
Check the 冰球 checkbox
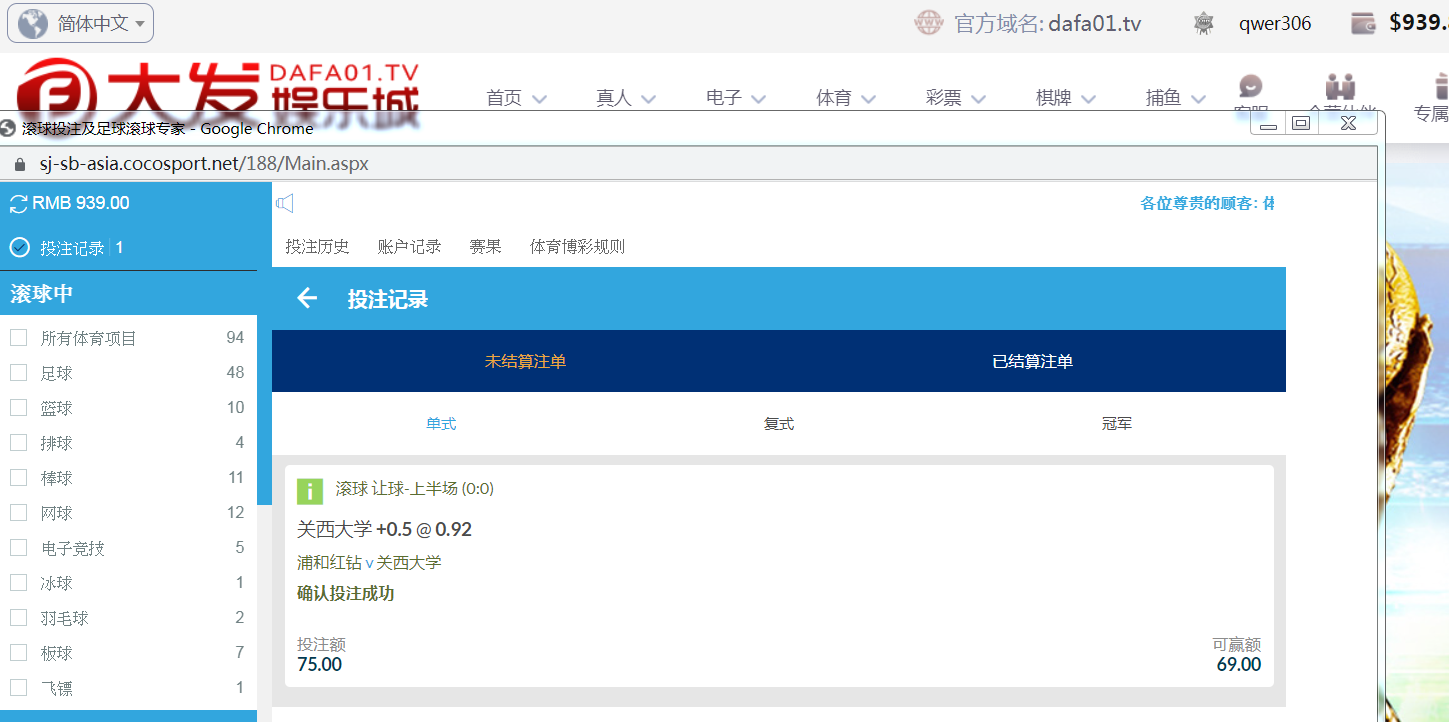(x=18, y=583)
